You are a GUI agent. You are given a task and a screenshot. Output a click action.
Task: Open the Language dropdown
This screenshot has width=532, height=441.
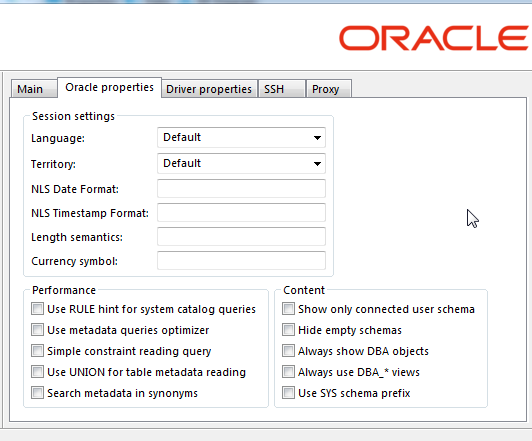(241, 137)
